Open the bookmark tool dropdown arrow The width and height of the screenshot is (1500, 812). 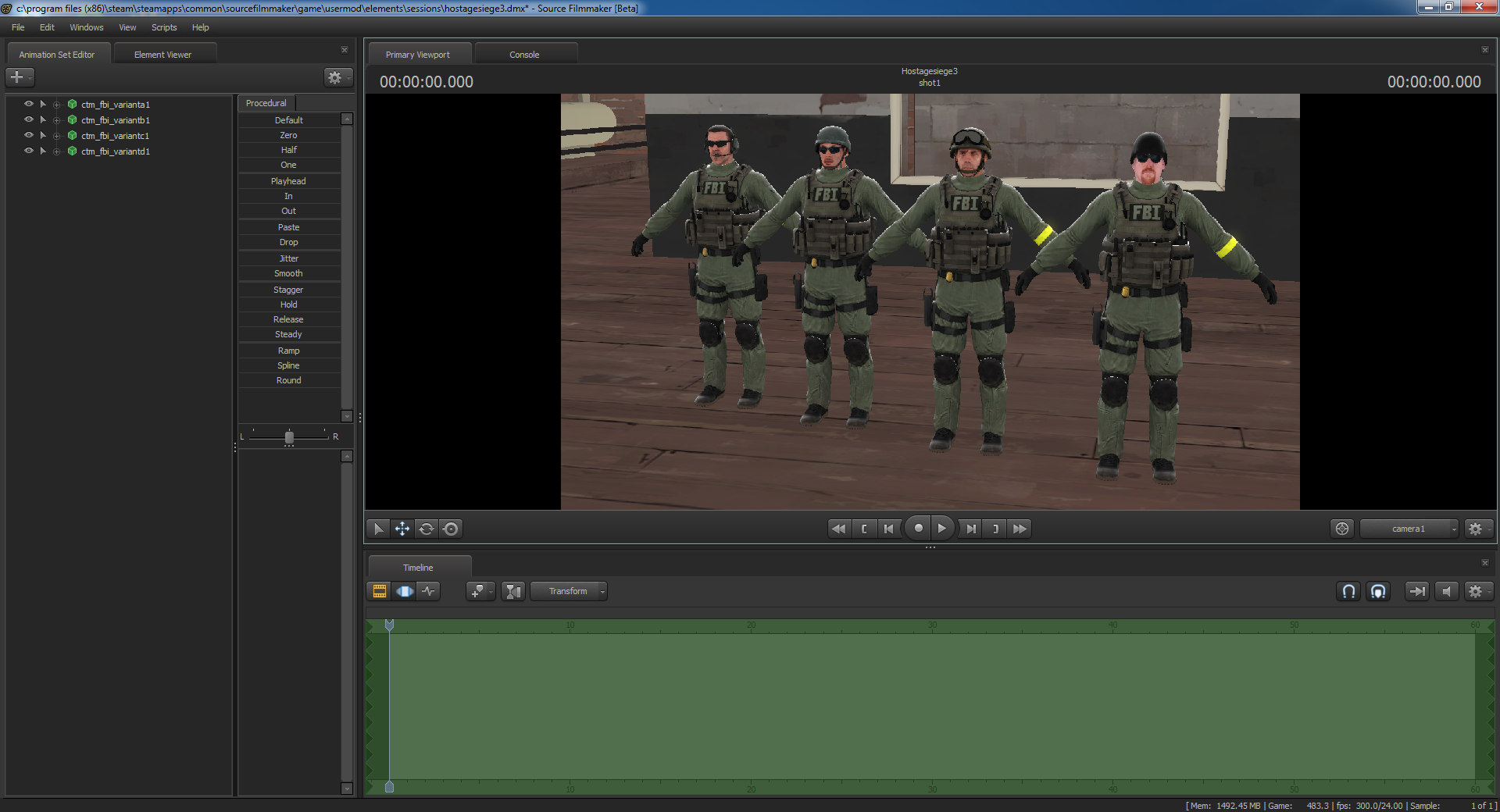(x=491, y=591)
